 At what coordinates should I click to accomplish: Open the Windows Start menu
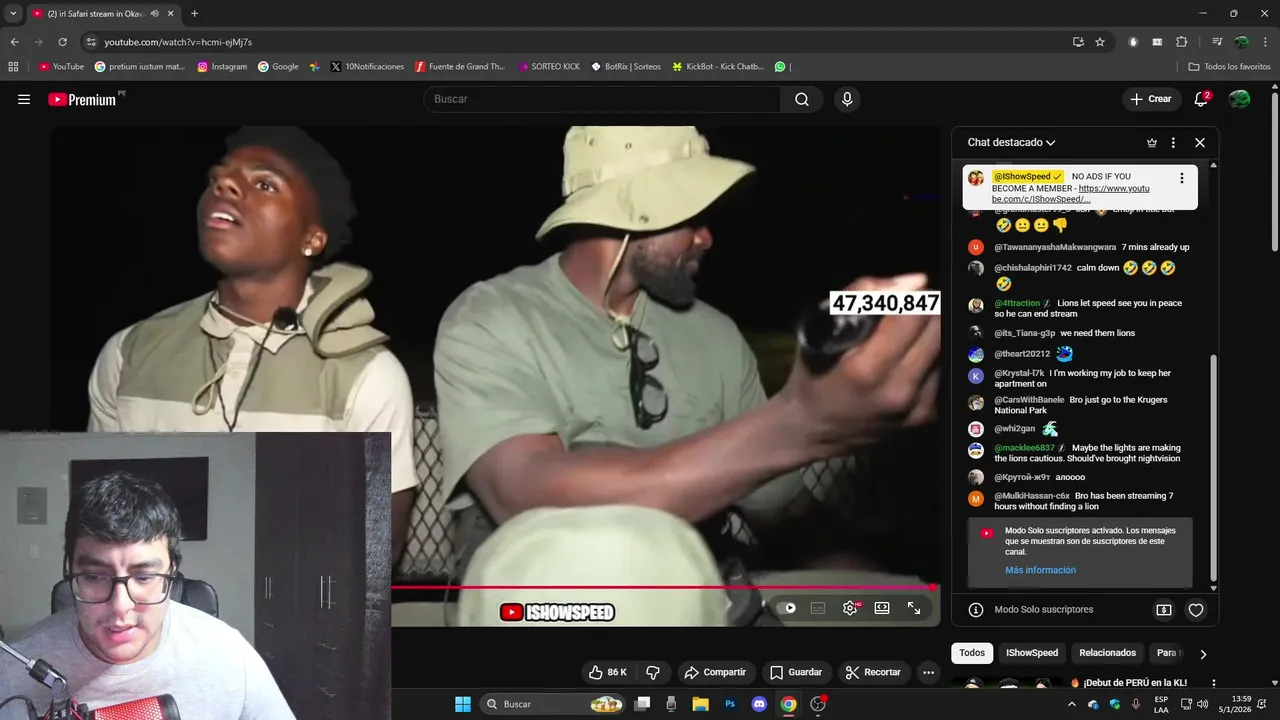point(463,704)
